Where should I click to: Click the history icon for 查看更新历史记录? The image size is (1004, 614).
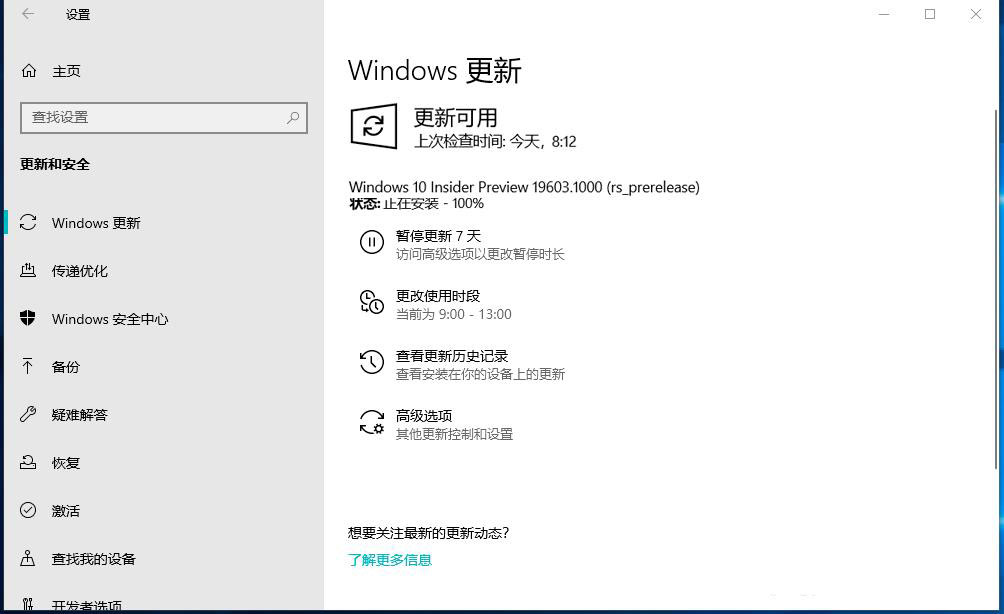click(371, 362)
